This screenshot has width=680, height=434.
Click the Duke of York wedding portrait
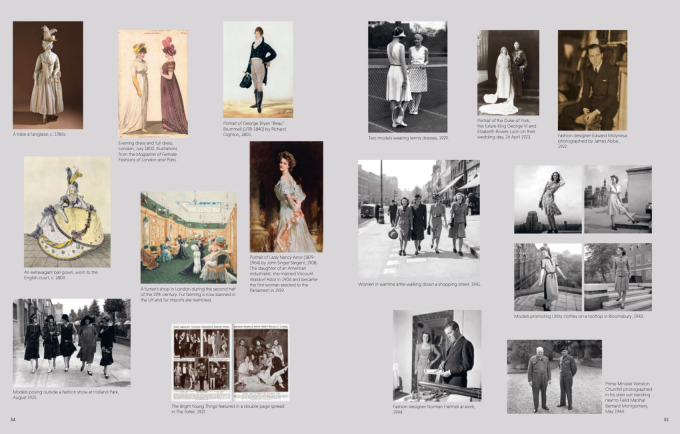508,72
